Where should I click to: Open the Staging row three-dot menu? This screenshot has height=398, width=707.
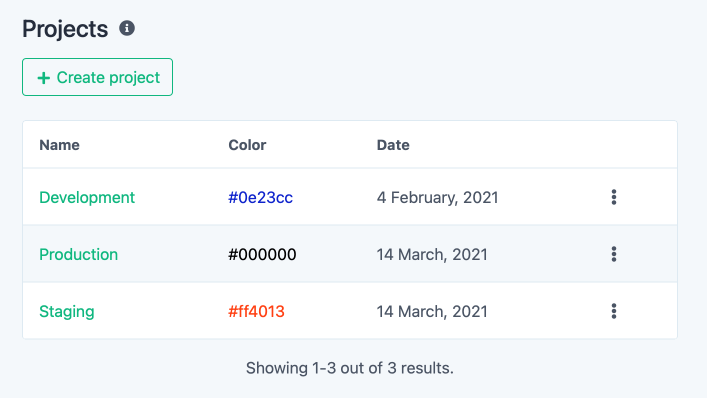[x=614, y=311]
